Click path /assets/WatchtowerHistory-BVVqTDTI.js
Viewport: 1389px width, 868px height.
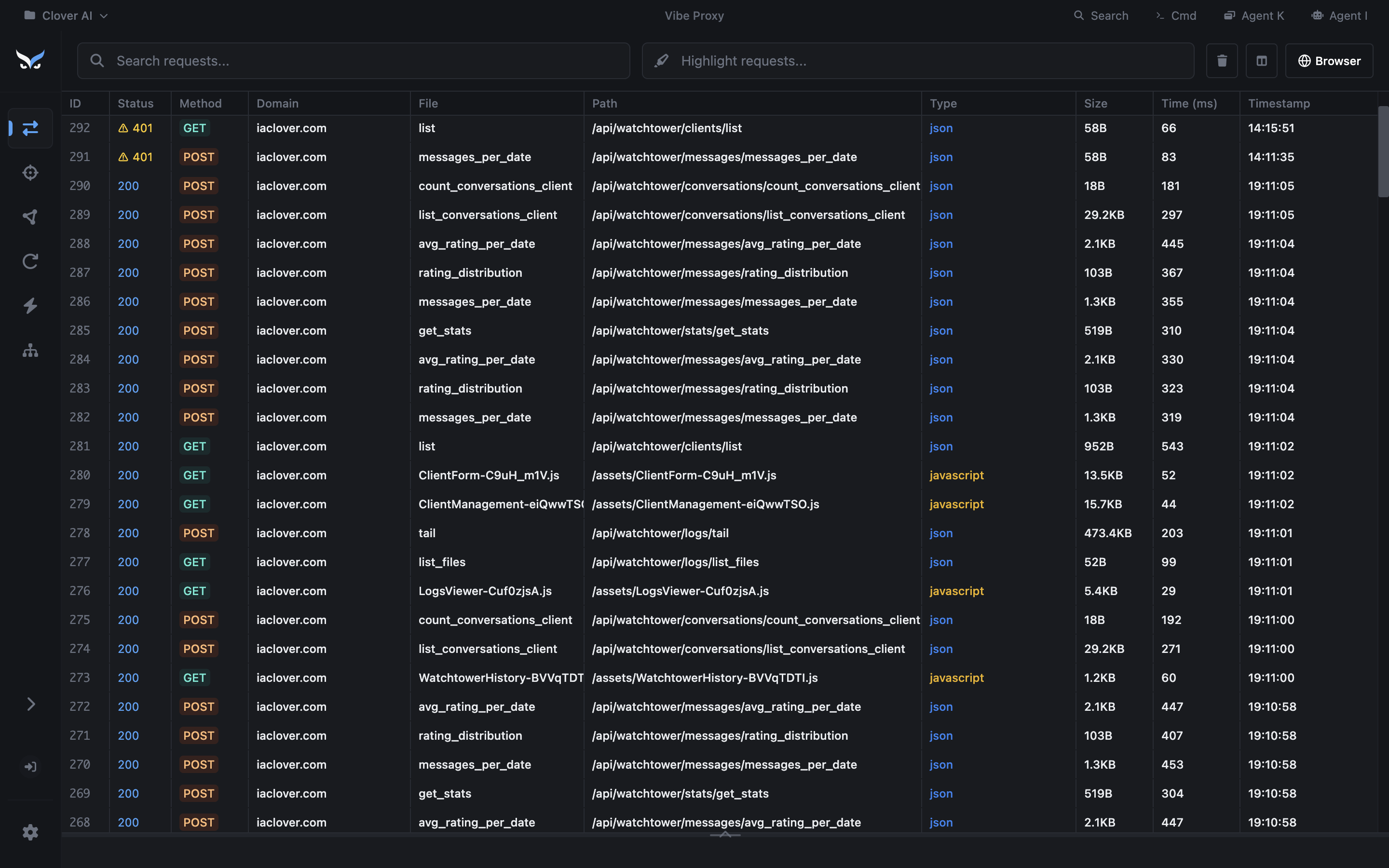tap(705, 678)
